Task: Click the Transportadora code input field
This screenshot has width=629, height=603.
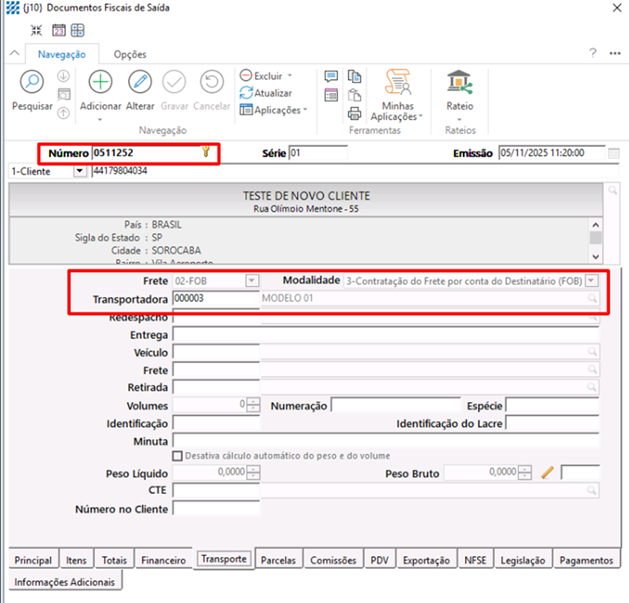Action: point(214,298)
